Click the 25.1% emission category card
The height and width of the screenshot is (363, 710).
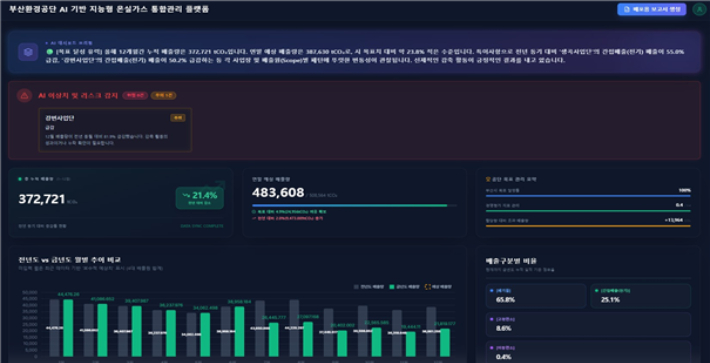[x=641, y=296]
